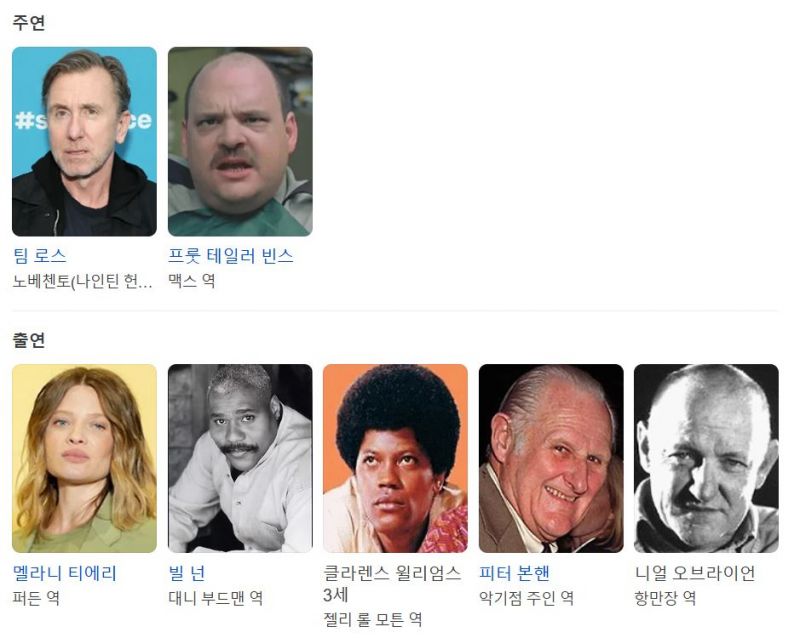The image size is (800, 638).
Task: Click the 멜라니 티에리 portrait thumbnail
Action: (x=84, y=458)
